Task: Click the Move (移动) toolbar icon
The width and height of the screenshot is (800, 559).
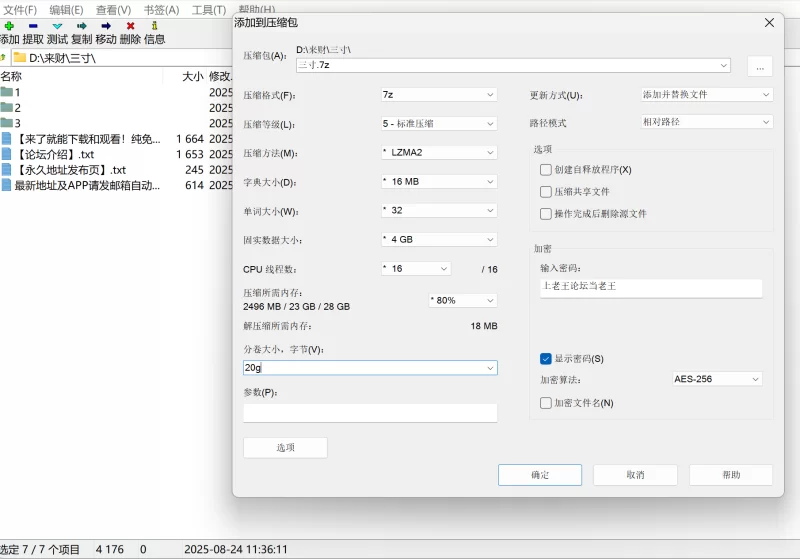Action: (x=106, y=25)
